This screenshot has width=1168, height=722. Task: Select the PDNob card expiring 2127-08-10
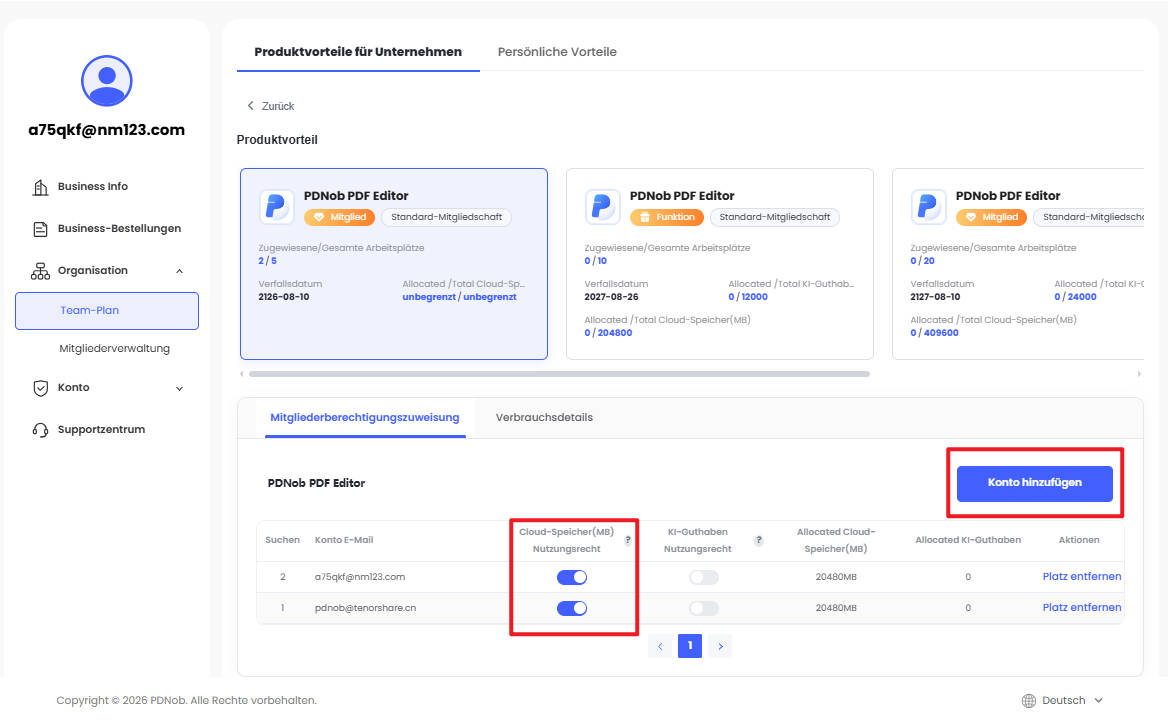click(x=1018, y=264)
